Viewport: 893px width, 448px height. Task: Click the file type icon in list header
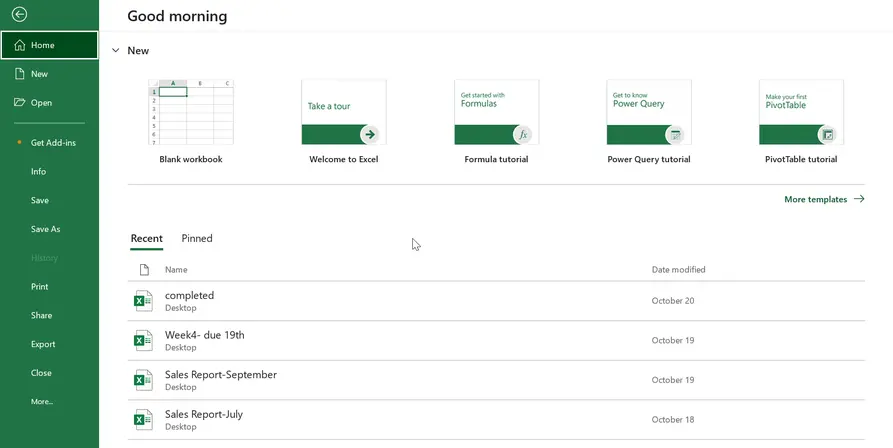click(x=144, y=270)
